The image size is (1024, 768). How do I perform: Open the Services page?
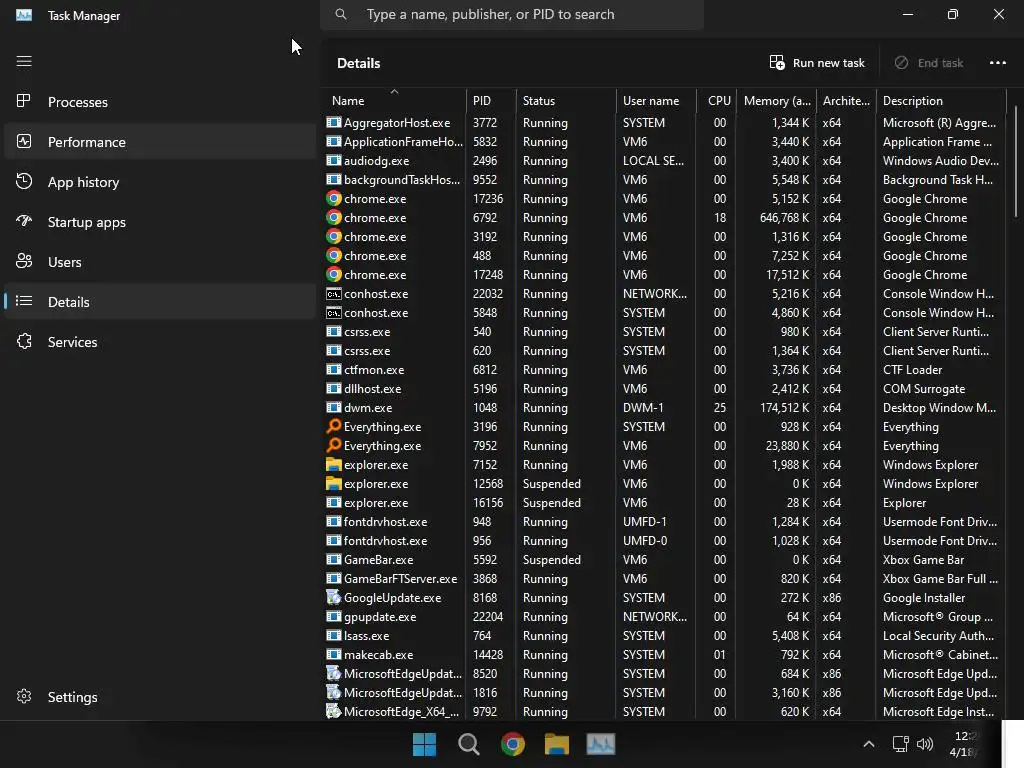[x=160, y=342]
